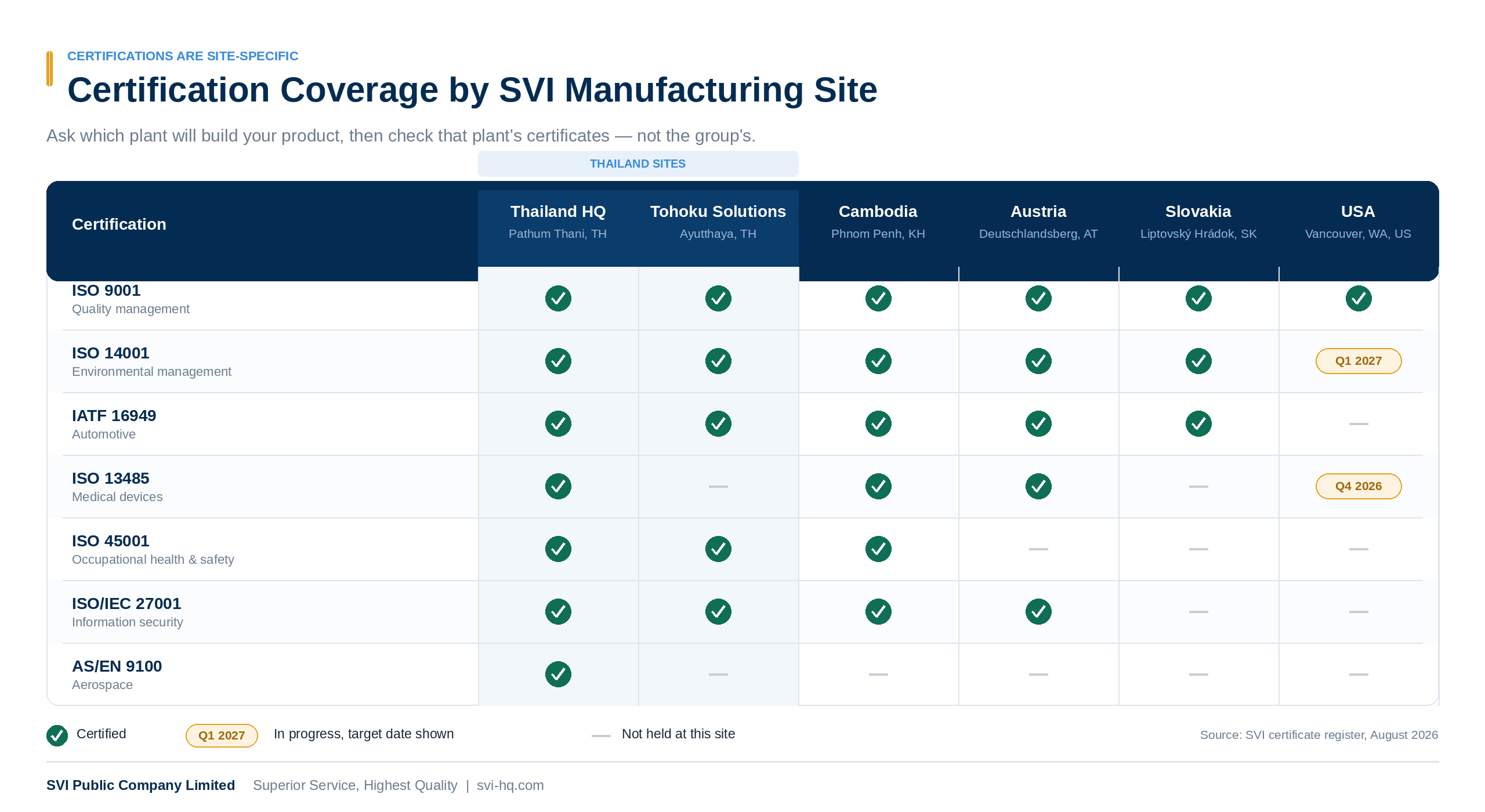Click the ISO 14001 checkmark for Austria
Viewport: 1485px width, 812px height.
[1038, 361]
